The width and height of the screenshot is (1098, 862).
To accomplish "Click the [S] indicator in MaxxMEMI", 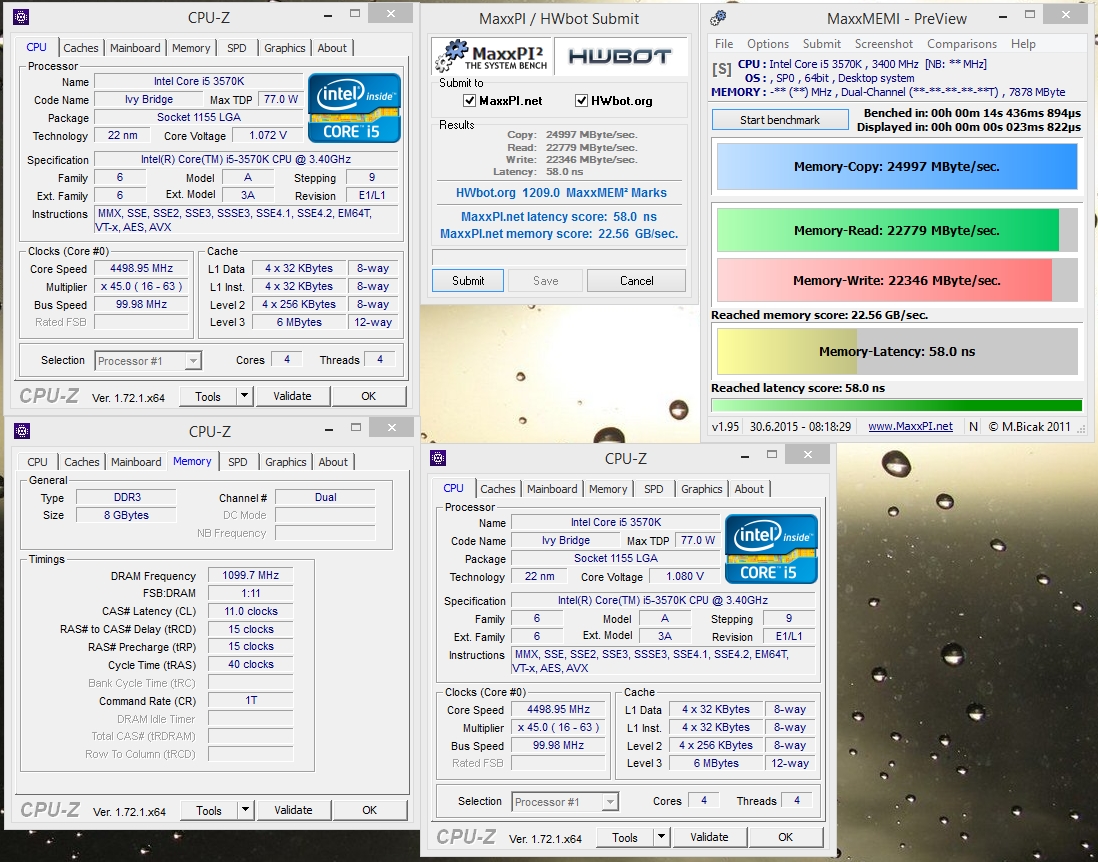I will pyautogui.click(x=721, y=69).
